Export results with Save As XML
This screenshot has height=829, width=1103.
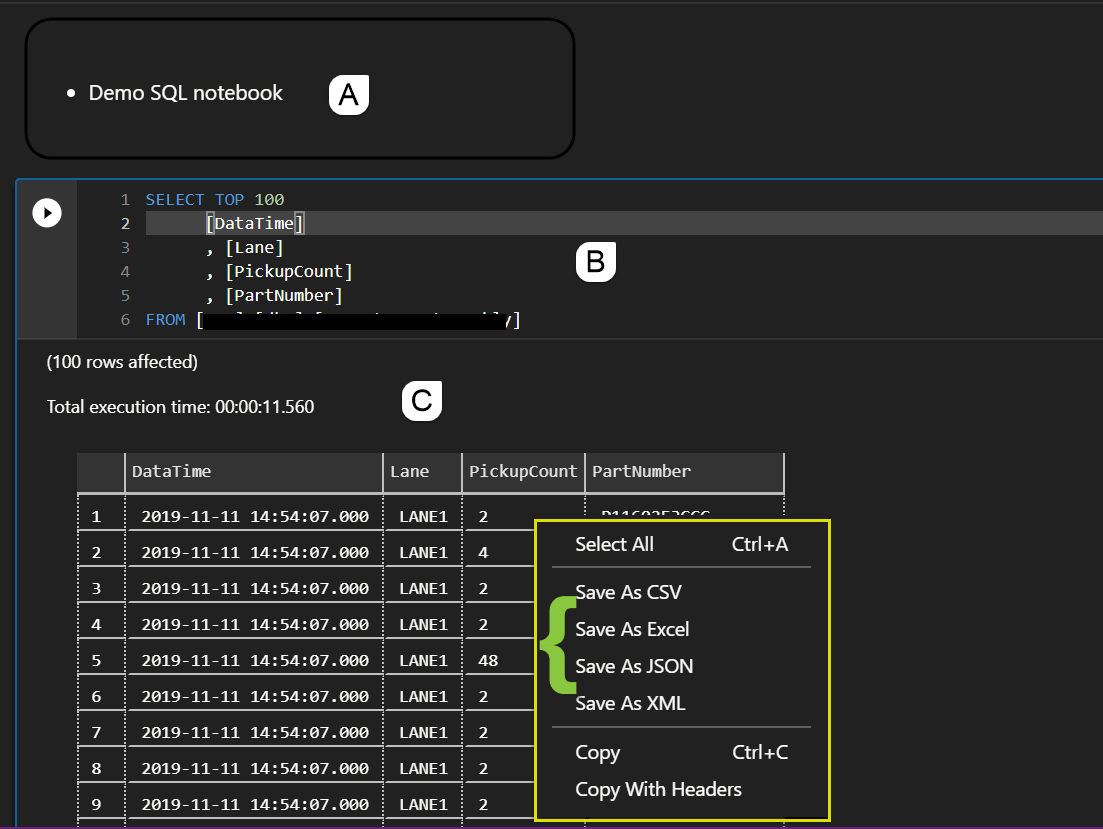[628, 703]
